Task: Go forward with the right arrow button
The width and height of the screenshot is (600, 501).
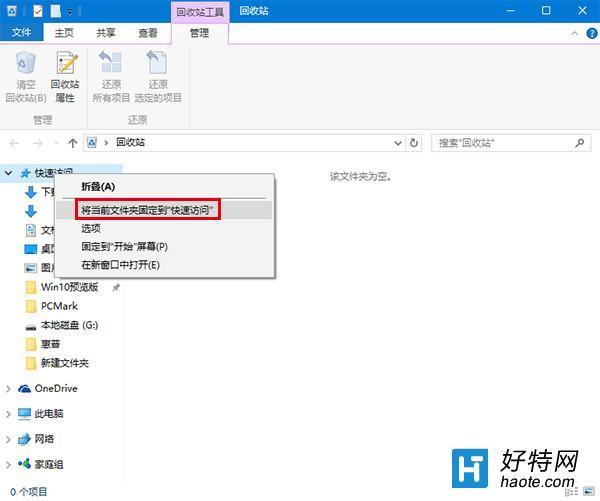Action: 38,144
